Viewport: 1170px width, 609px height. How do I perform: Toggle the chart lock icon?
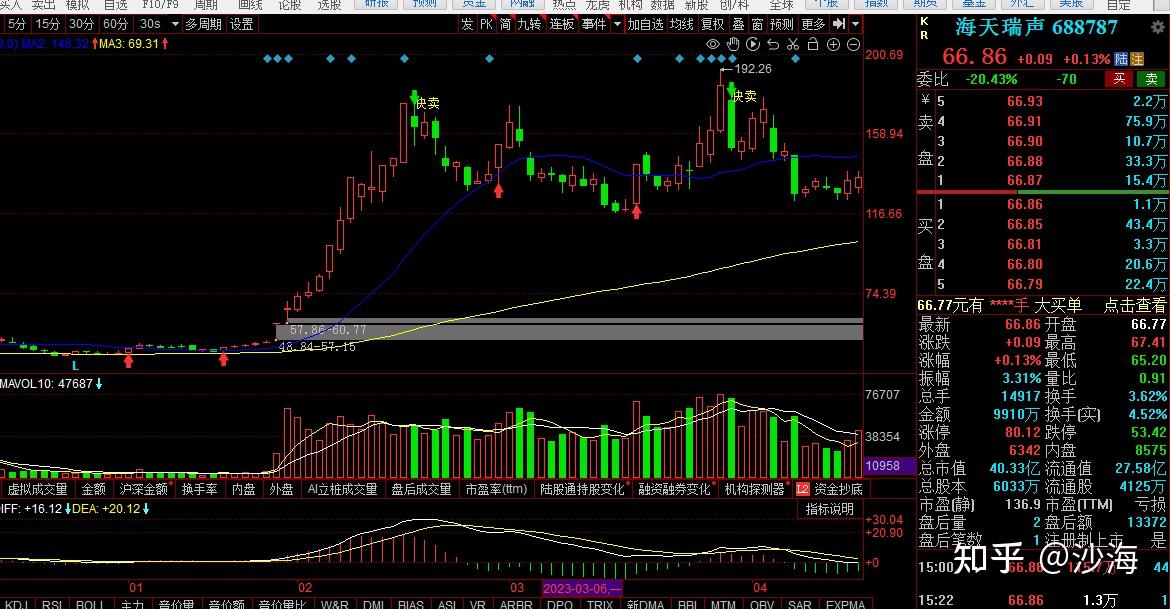813,44
